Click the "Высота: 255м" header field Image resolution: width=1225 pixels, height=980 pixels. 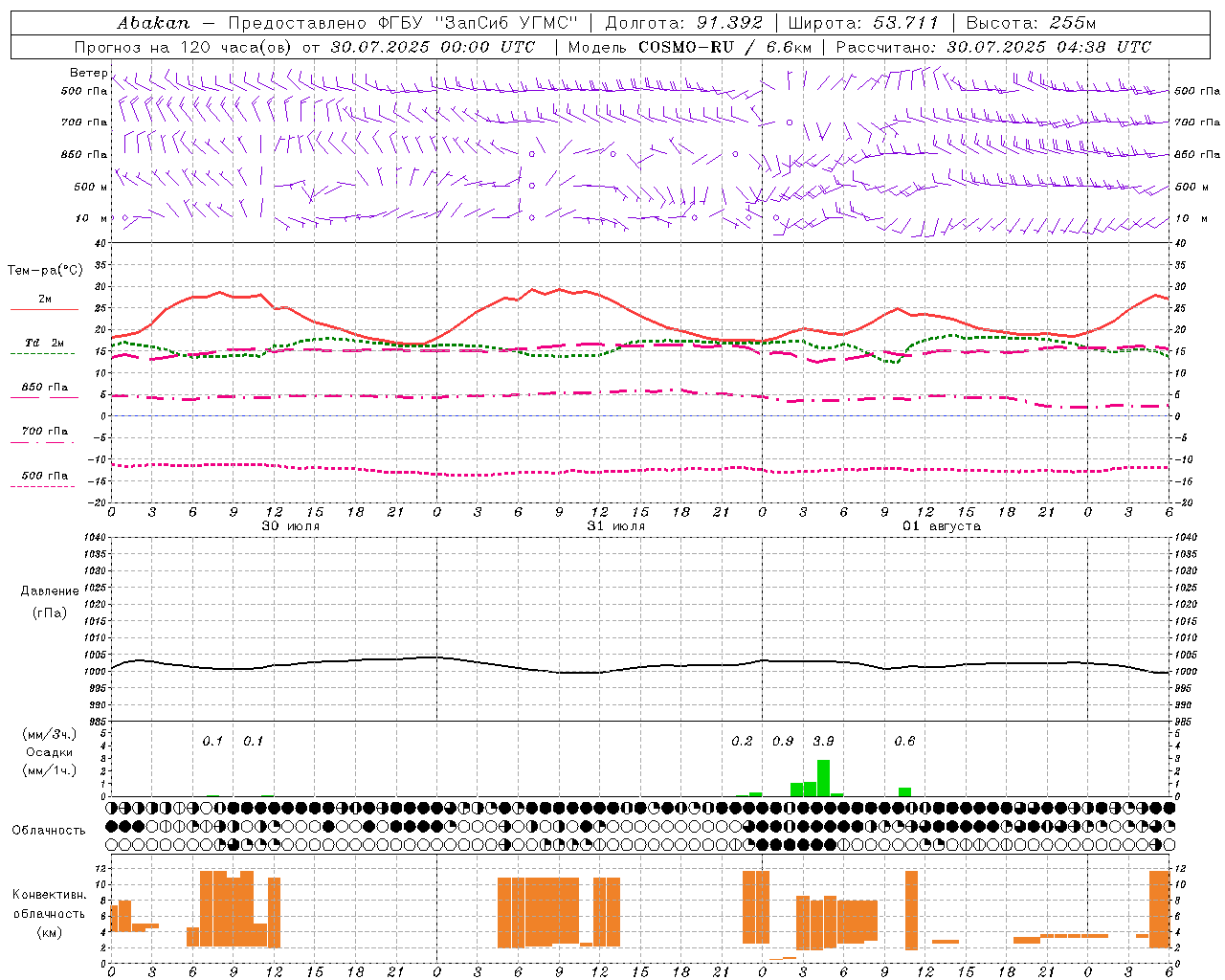tap(1031, 22)
